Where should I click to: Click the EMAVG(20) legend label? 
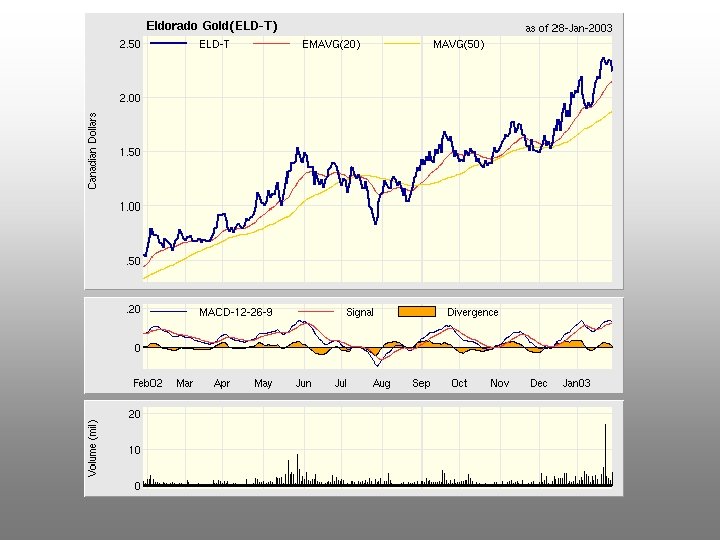pos(331,45)
